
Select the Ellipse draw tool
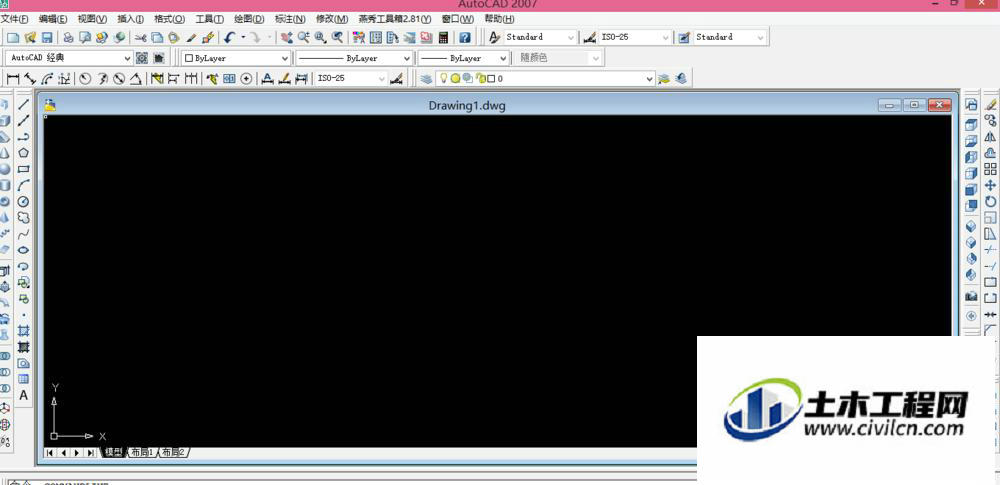tap(24, 250)
